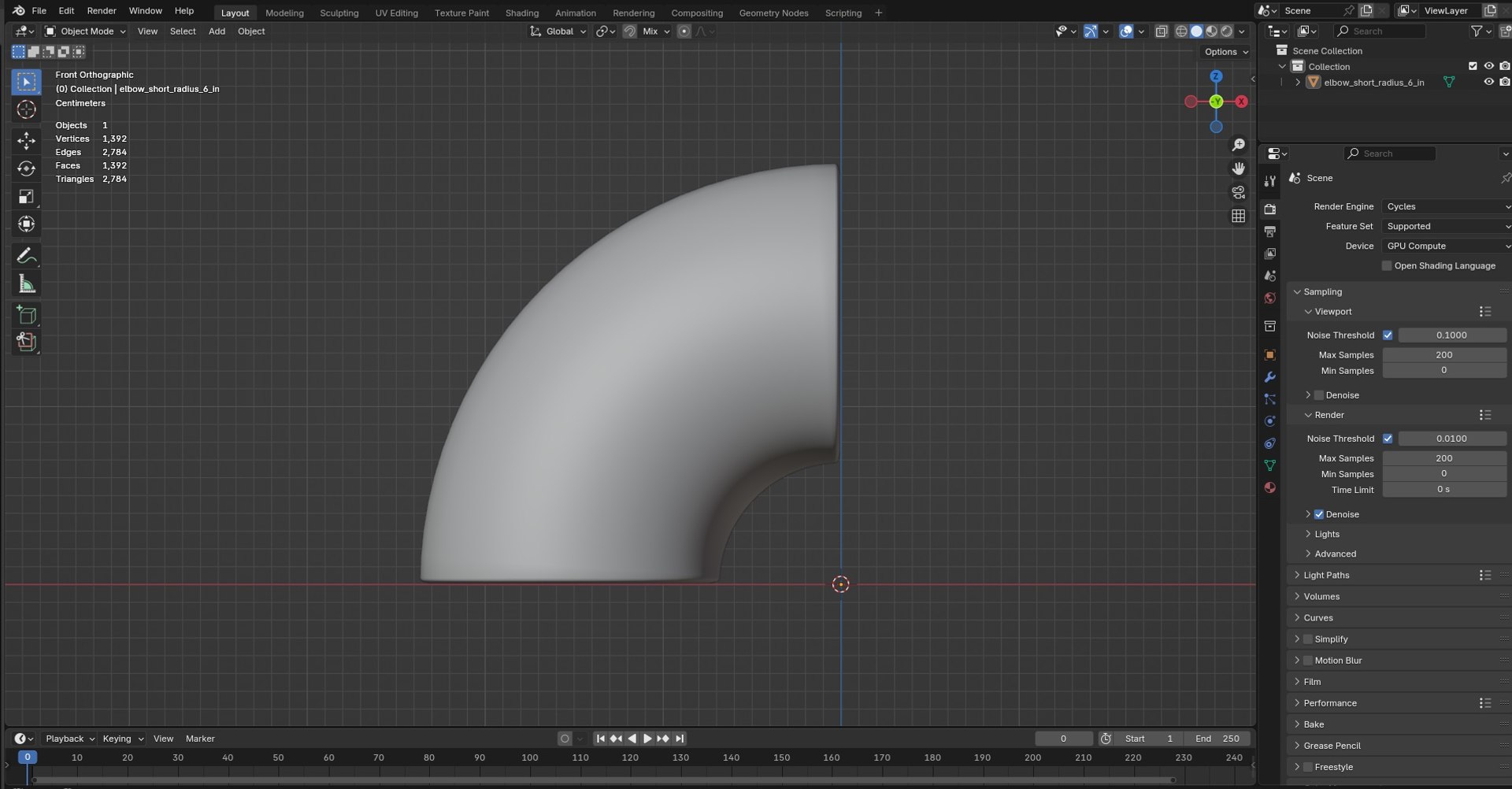Collapse the Sampling panel
The image size is (1512, 789).
1322,292
